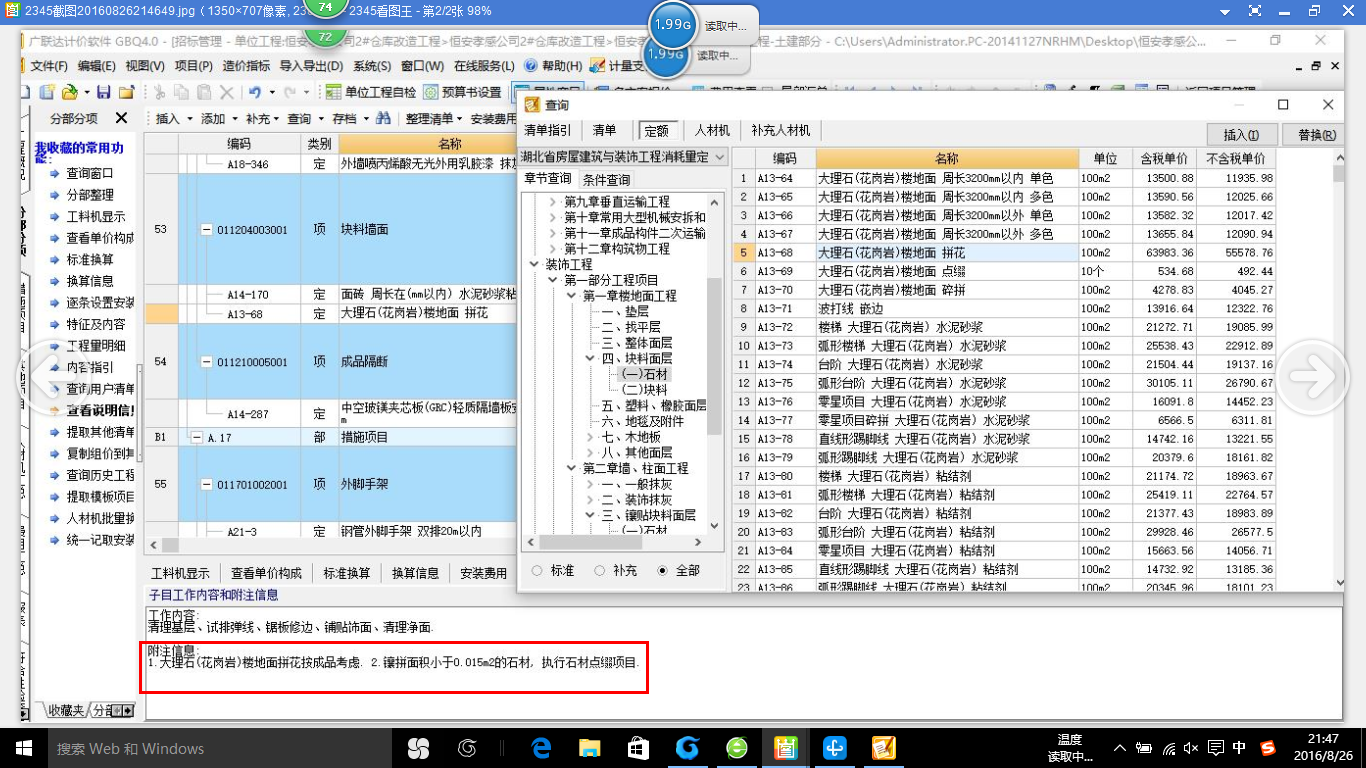Open Windows Start menu

point(23,748)
